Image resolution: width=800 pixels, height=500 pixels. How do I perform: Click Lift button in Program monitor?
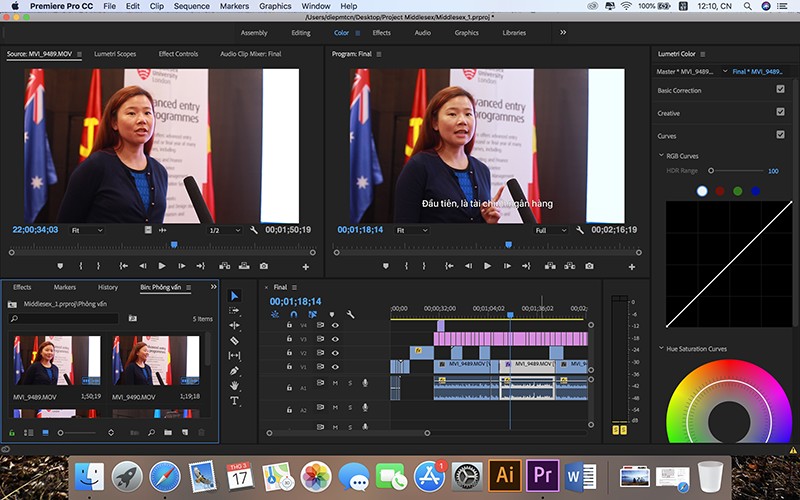(550, 266)
